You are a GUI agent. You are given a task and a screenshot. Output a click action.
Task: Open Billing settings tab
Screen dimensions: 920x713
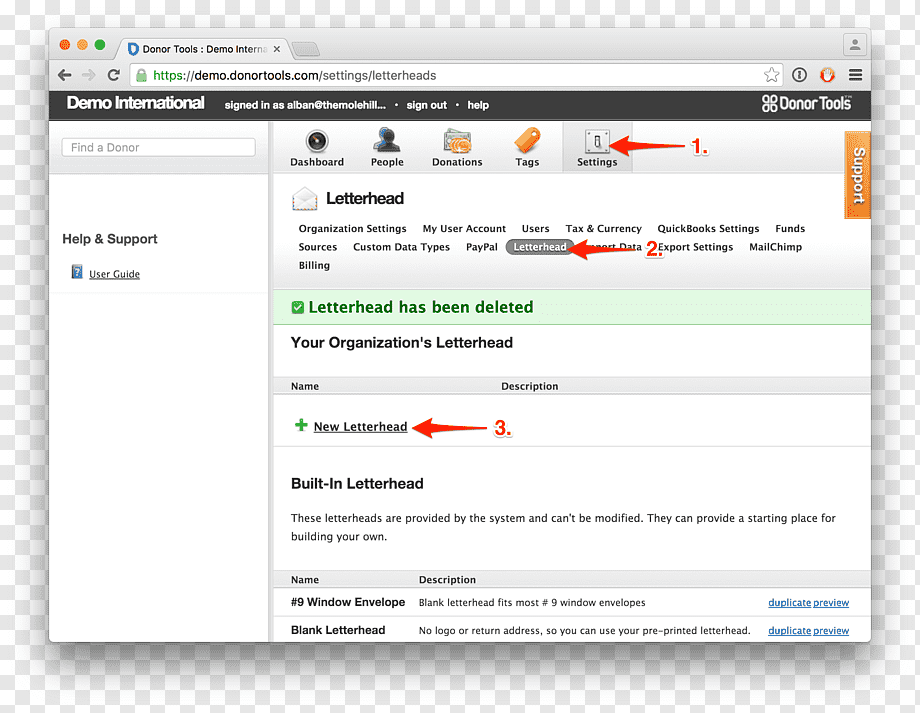tap(314, 265)
